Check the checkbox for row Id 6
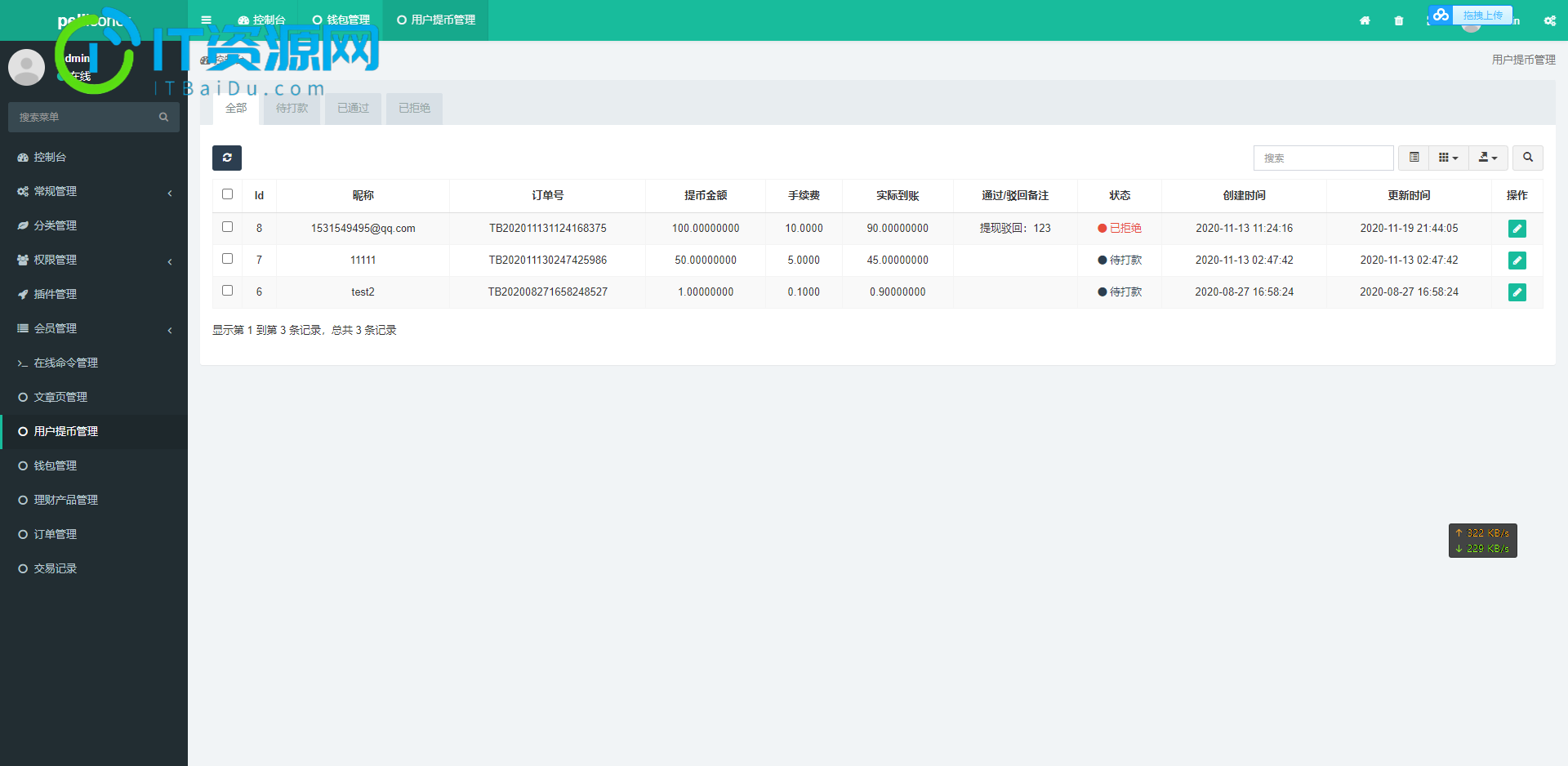The image size is (1568, 766). click(227, 291)
